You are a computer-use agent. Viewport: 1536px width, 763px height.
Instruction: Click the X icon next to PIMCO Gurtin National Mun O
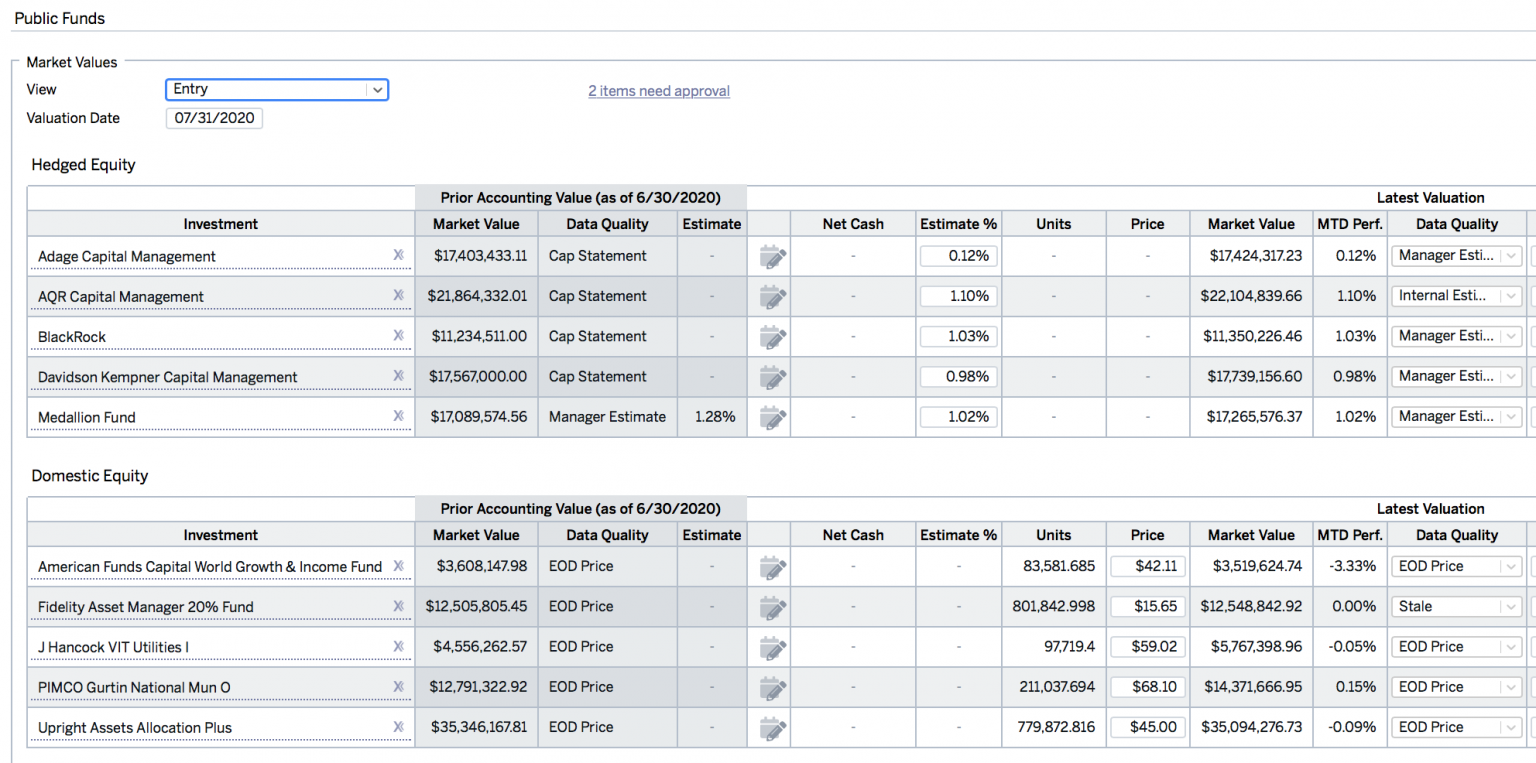click(398, 686)
